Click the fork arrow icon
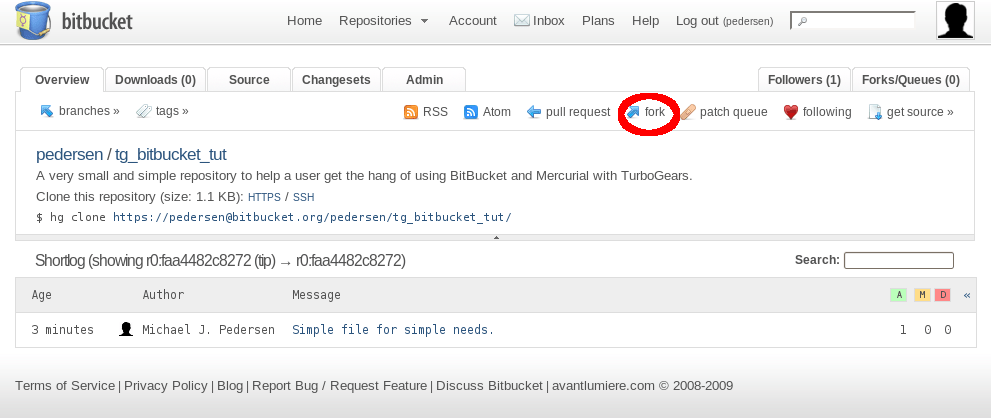This screenshot has width=991, height=418. (633, 112)
